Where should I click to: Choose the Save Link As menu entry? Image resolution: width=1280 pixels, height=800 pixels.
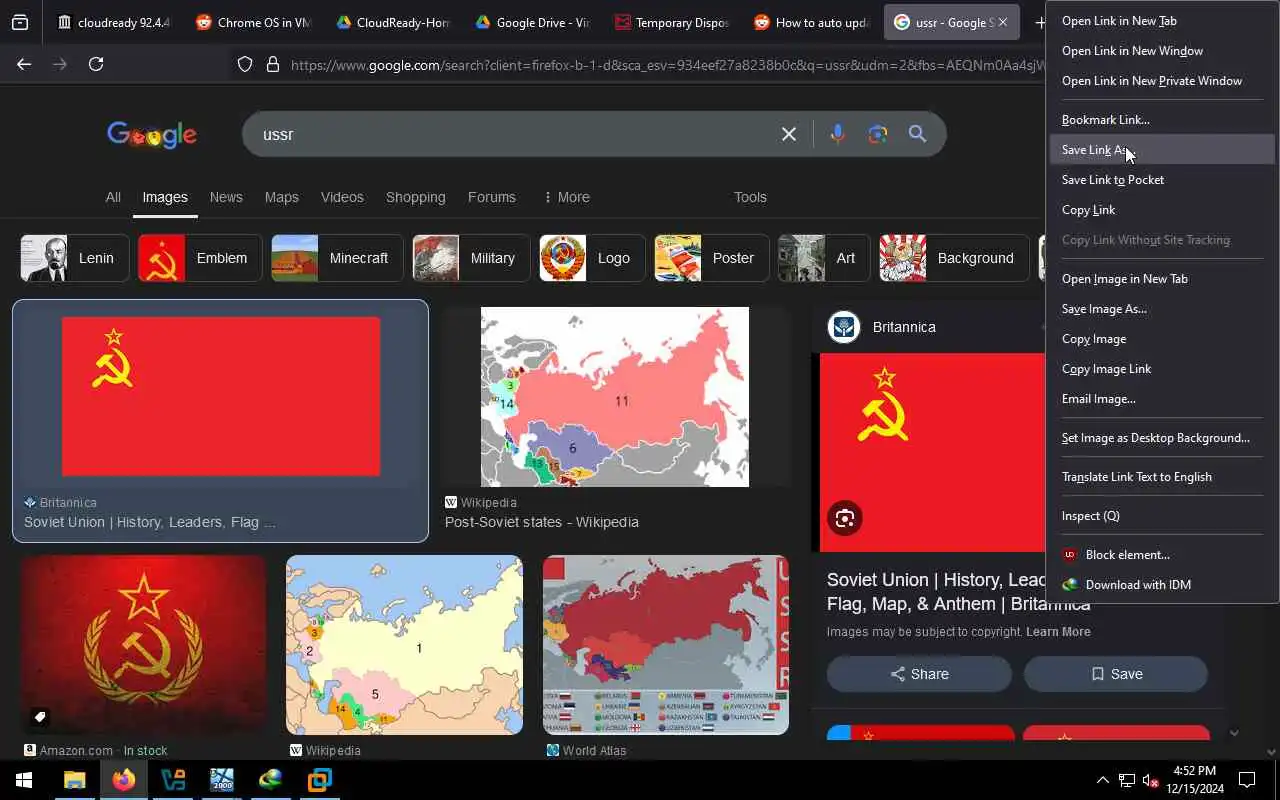click(1162, 150)
